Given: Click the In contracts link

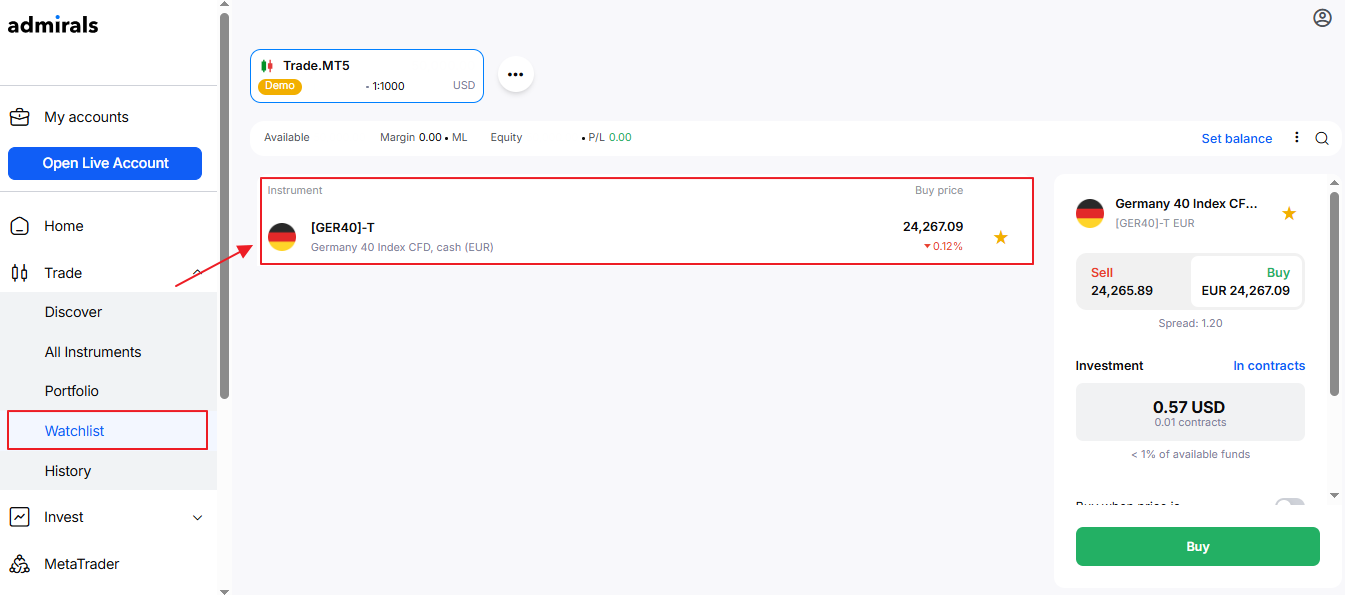Looking at the screenshot, I should click(1269, 366).
